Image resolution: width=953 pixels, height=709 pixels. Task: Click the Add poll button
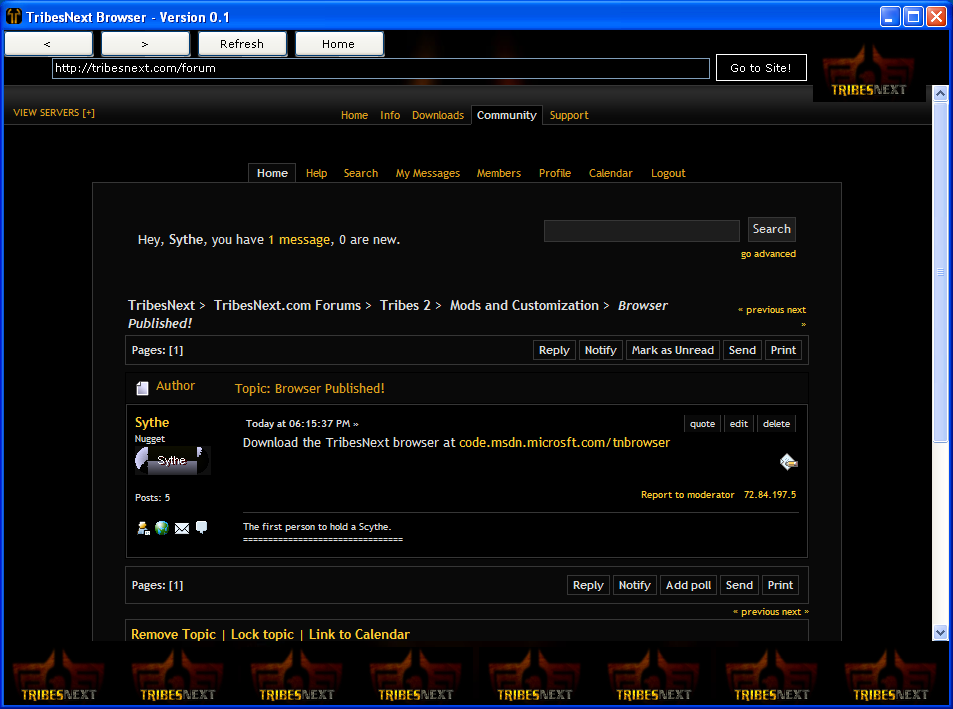point(689,585)
